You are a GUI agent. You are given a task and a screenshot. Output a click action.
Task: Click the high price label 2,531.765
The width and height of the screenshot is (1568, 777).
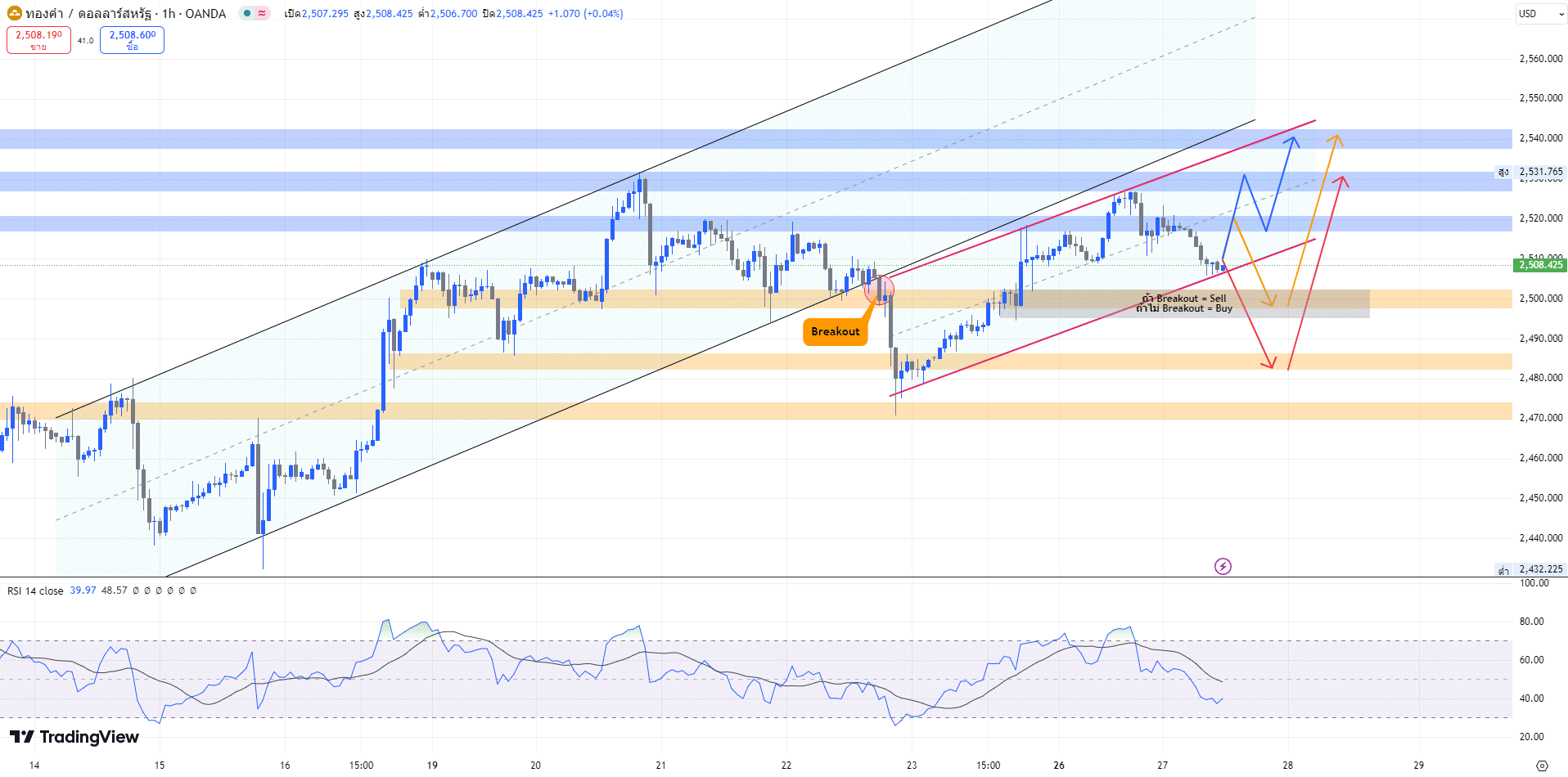[1541, 172]
